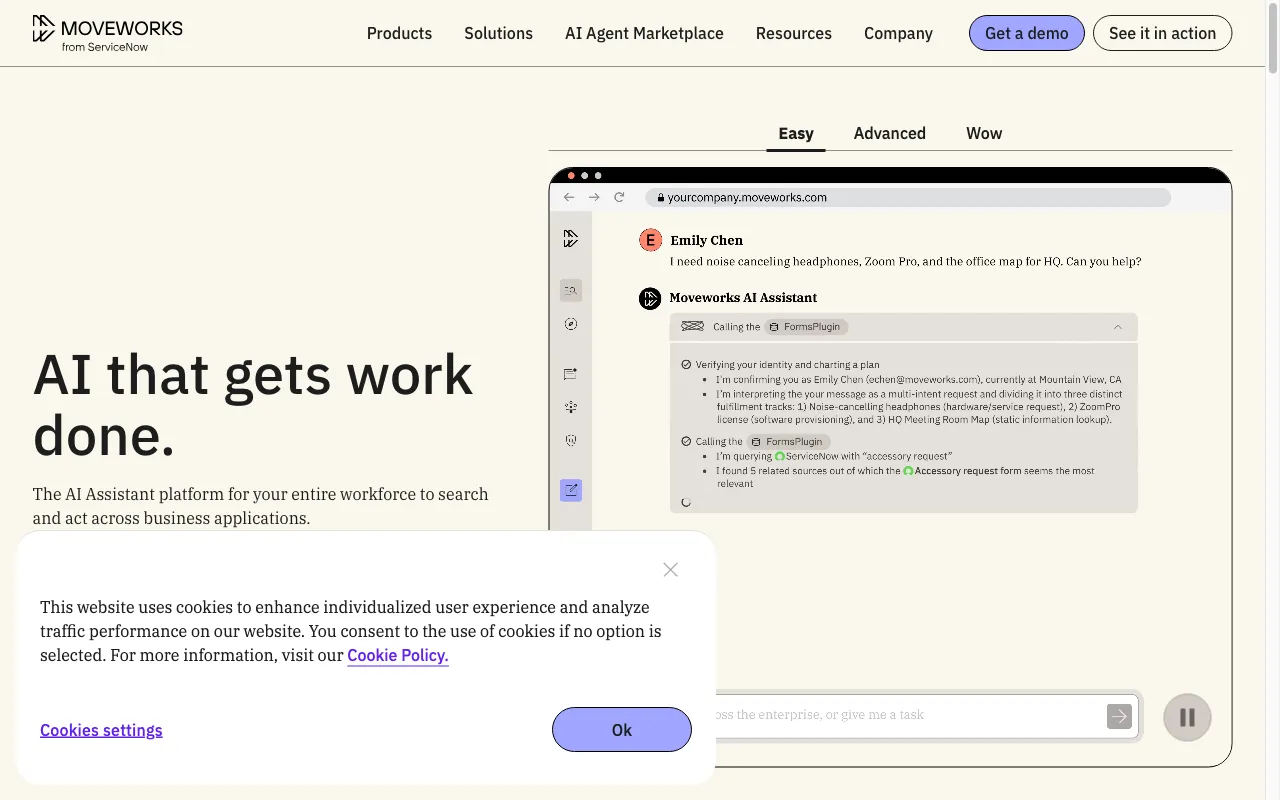Click the Moveworks logo in the site header

pos(107,33)
